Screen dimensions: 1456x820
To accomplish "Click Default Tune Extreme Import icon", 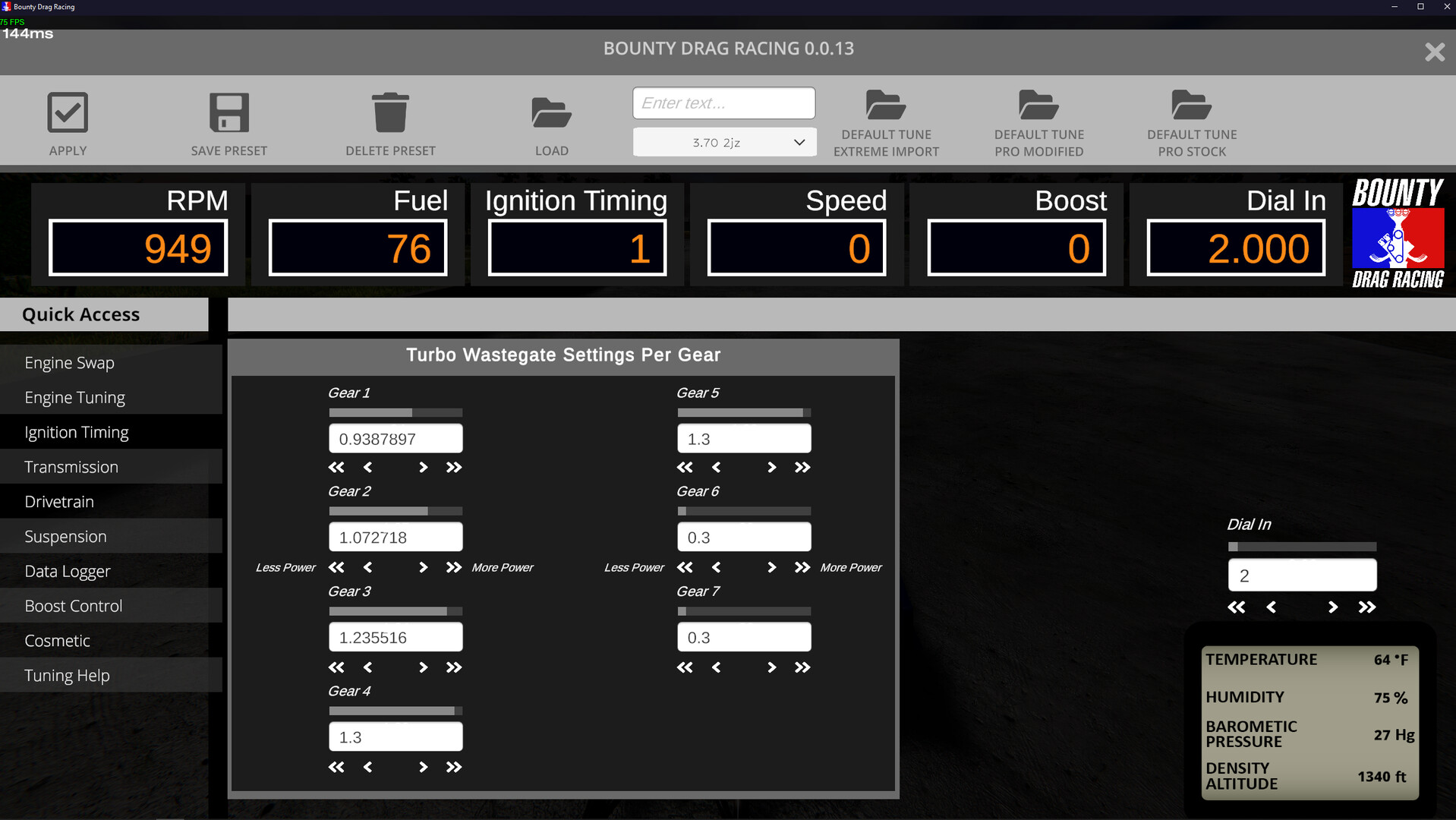I will (x=885, y=105).
